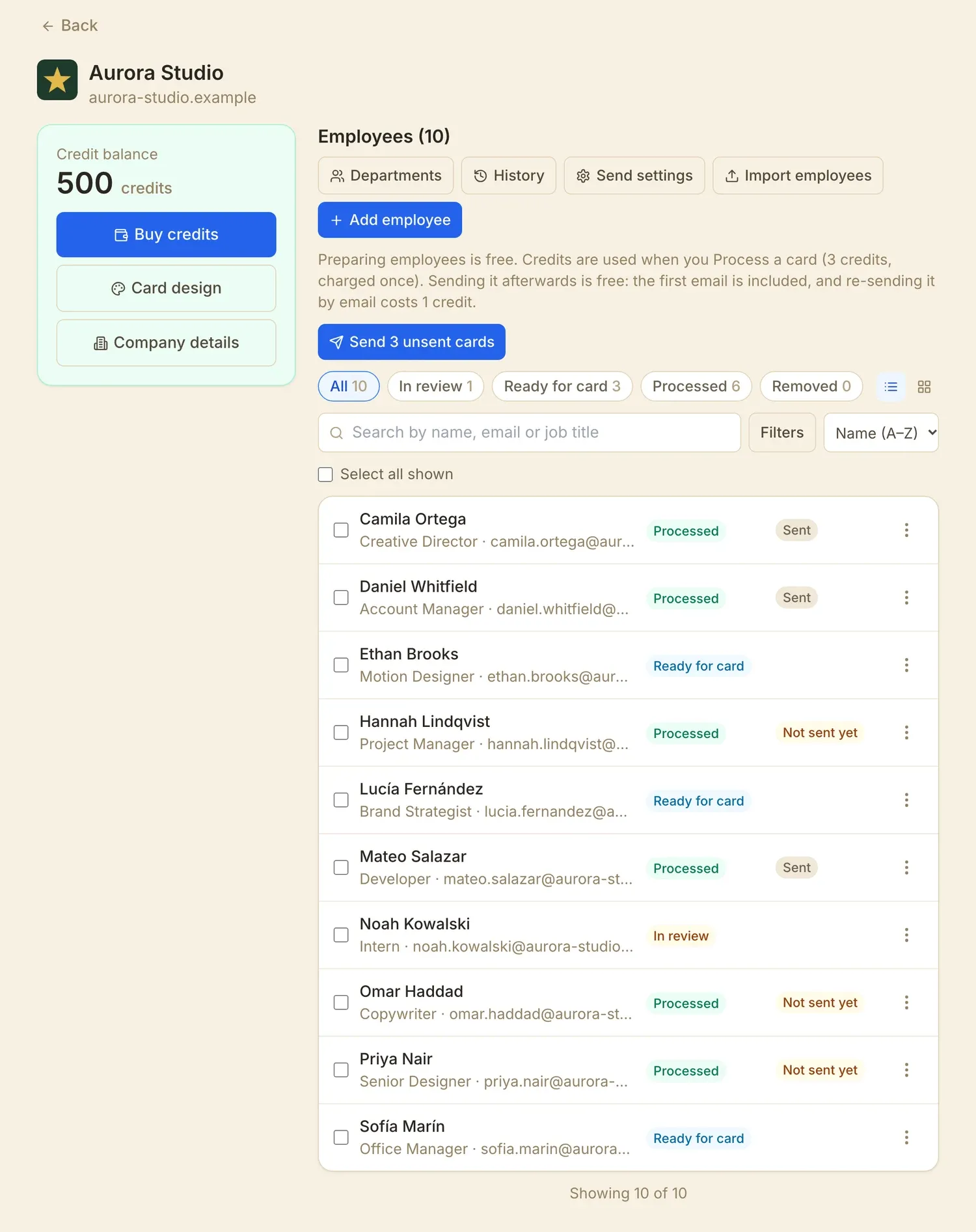Open more options for Noah Kowalski
Image resolution: width=976 pixels, height=1232 pixels.
pos(906,935)
